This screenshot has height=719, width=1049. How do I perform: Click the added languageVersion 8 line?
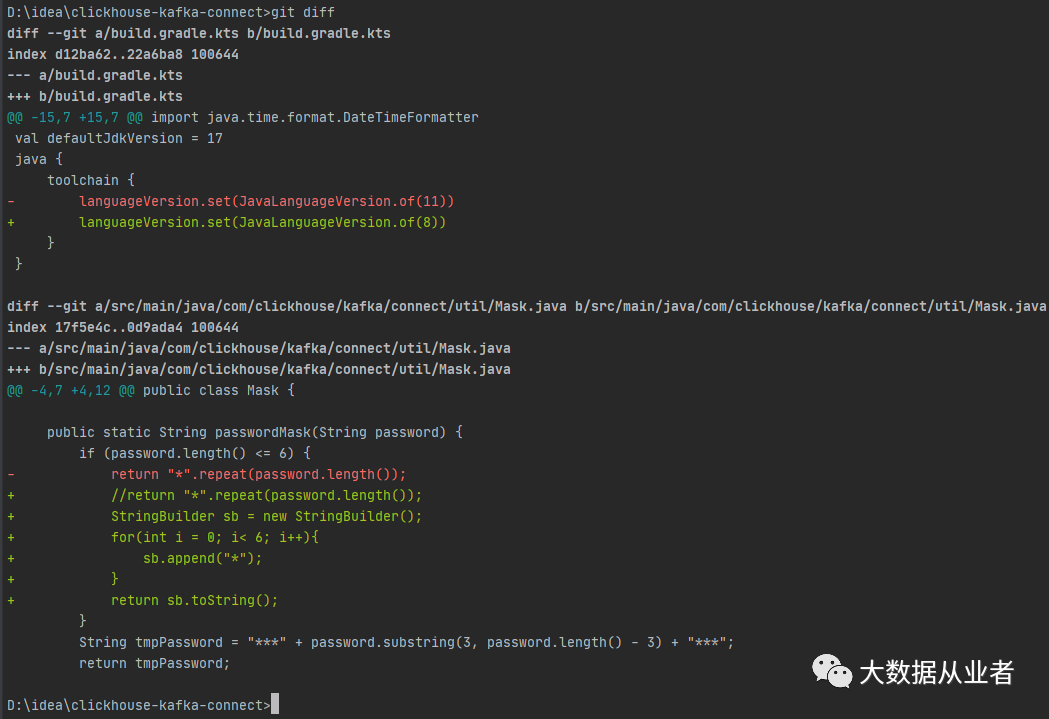tap(262, 222)
